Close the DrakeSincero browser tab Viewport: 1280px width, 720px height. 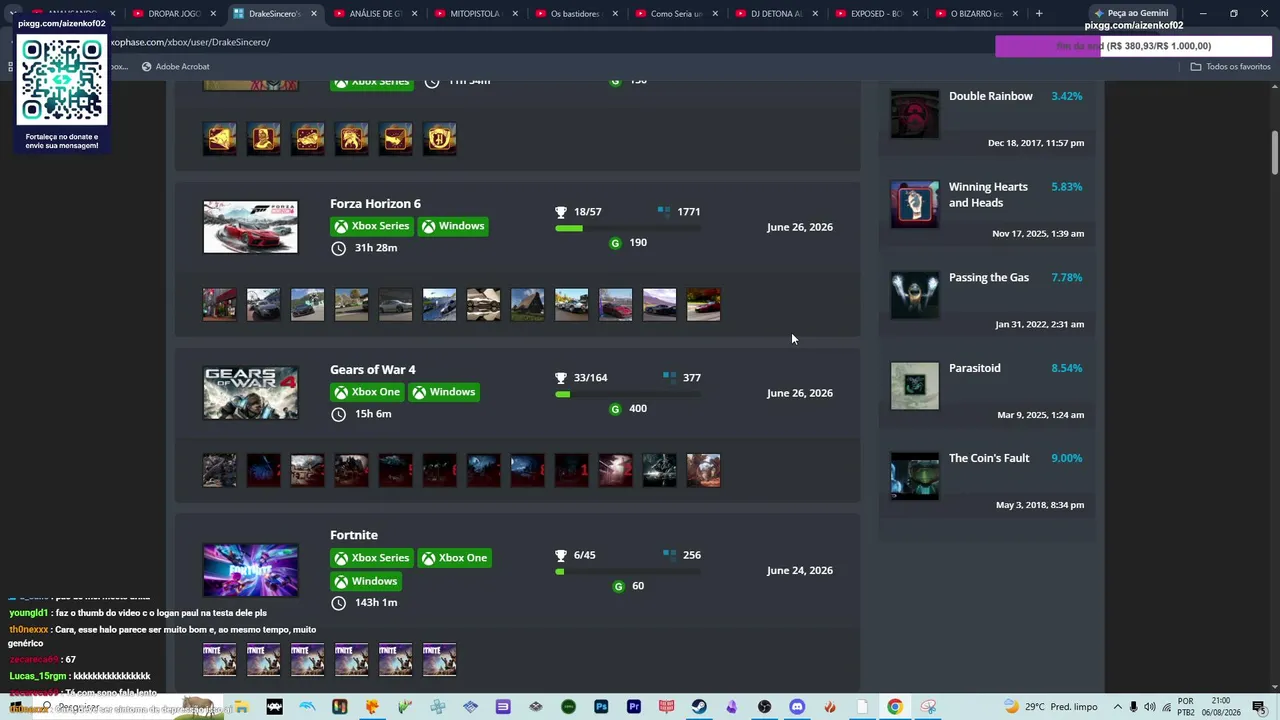(314, 14)
